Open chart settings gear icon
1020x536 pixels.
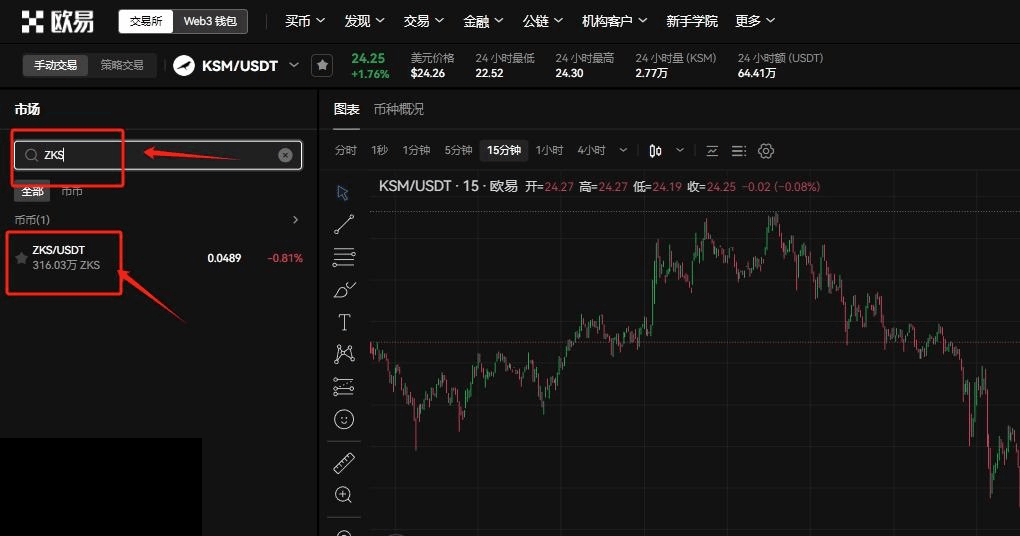766,151
